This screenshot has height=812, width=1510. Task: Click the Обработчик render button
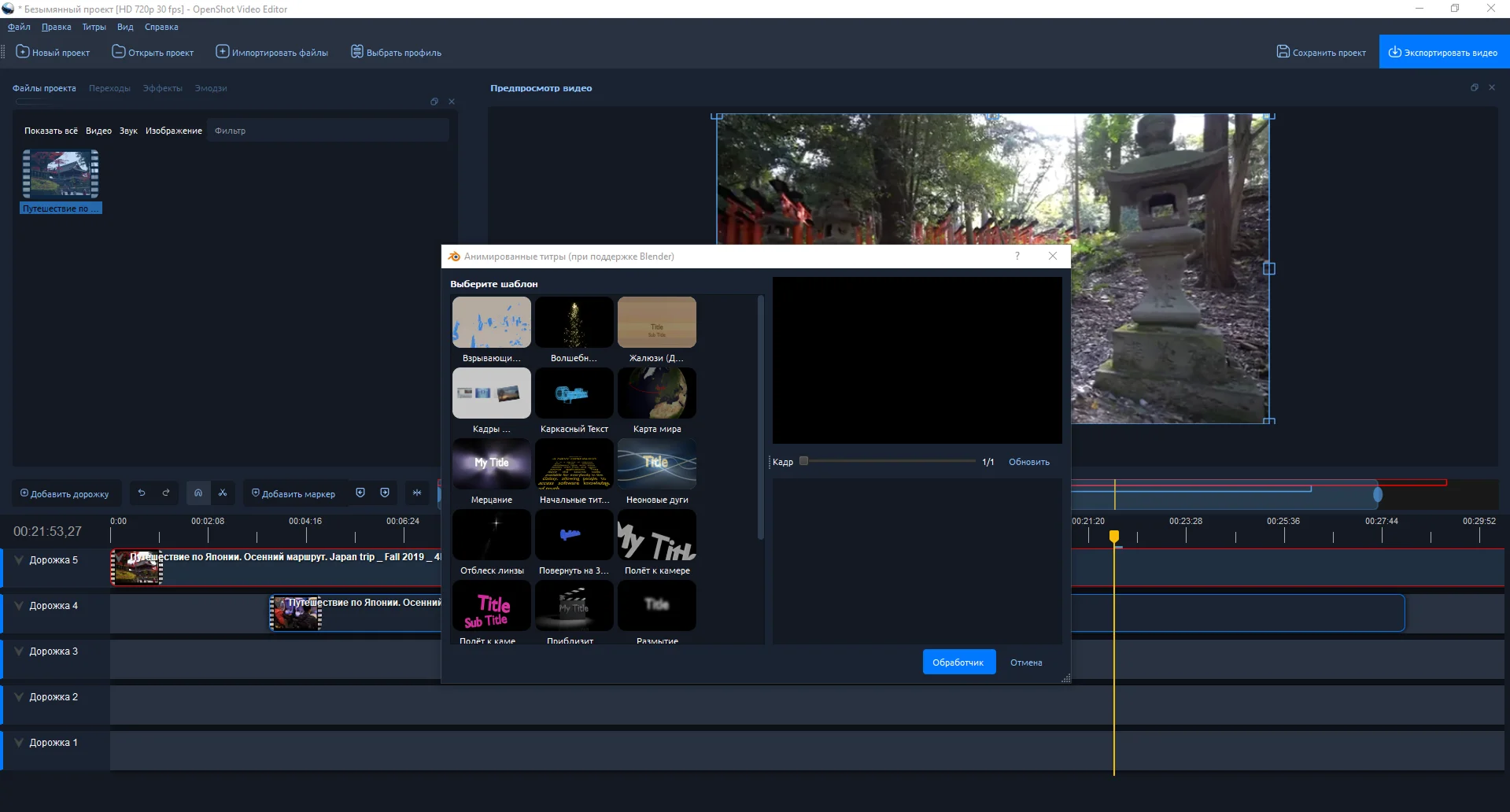[x=959, y=662]
